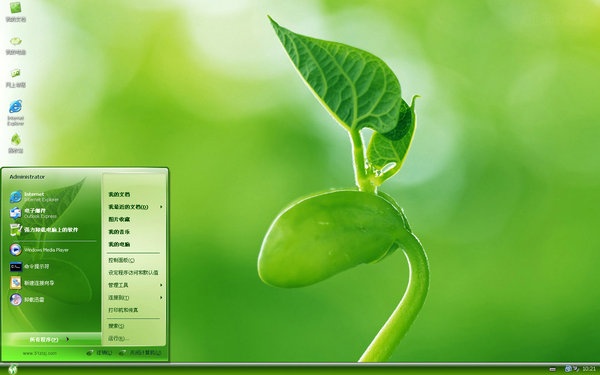This screenshot has height=375, width=600.
Task: Launch 新建连接向导 new connection wizard
Action: coord(32,283)
